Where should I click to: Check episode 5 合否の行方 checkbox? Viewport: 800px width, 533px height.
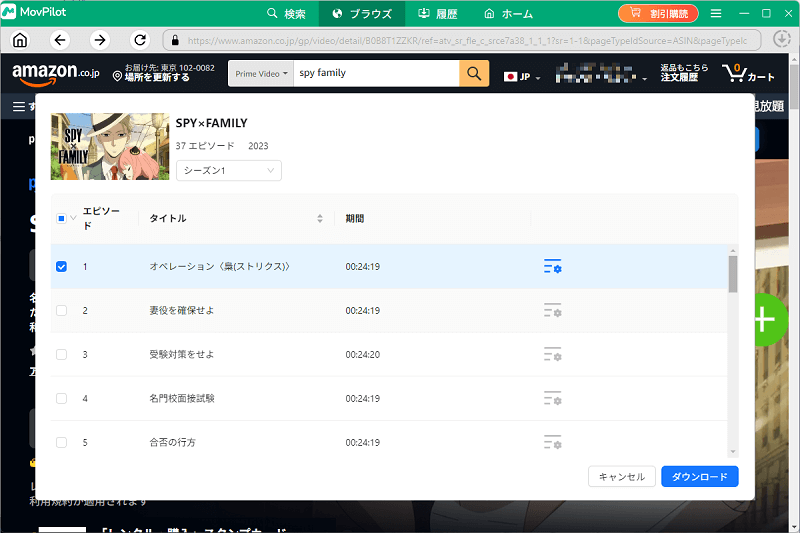pos(61,442)
